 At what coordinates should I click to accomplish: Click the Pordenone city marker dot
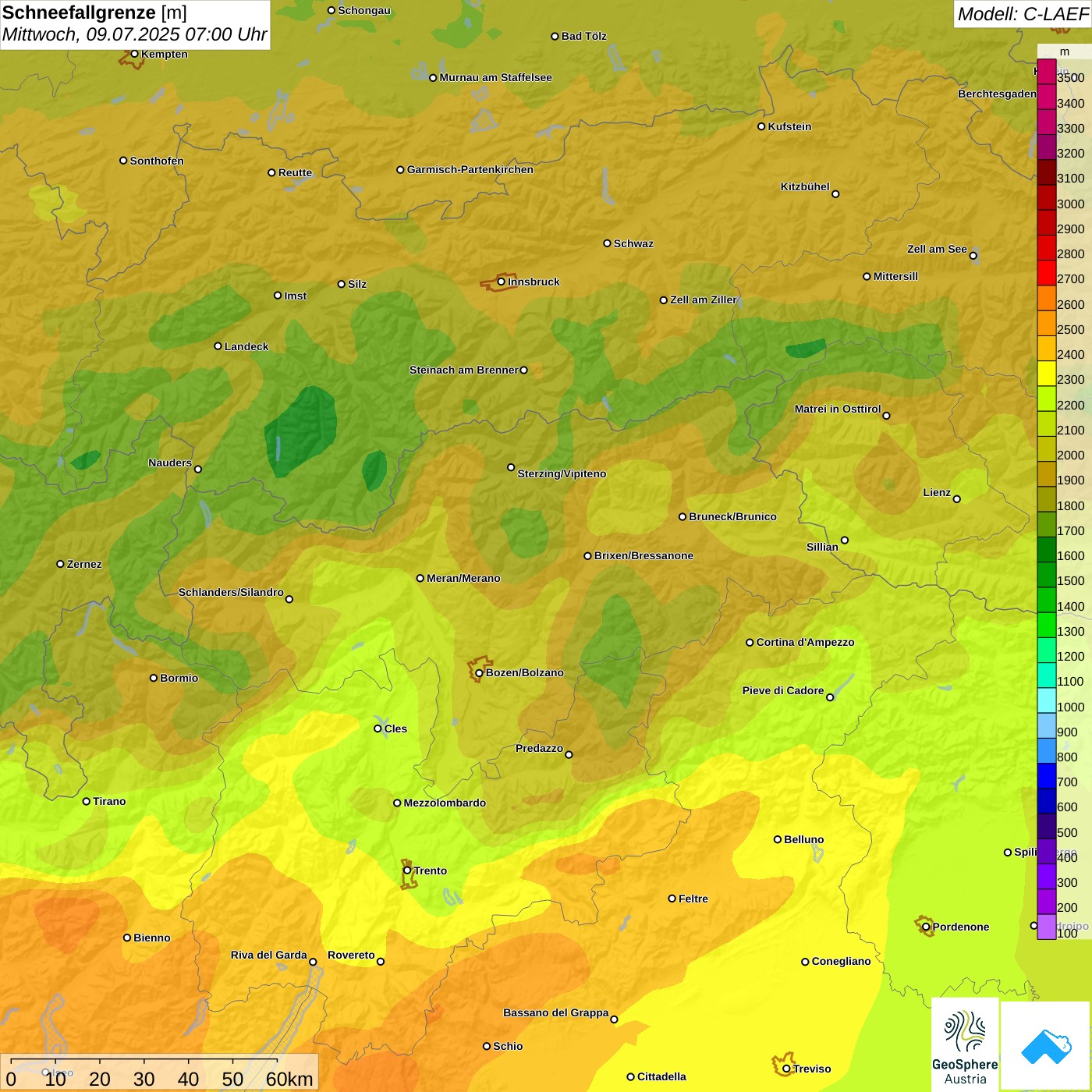pyautogui.click(x=926, y=927)
